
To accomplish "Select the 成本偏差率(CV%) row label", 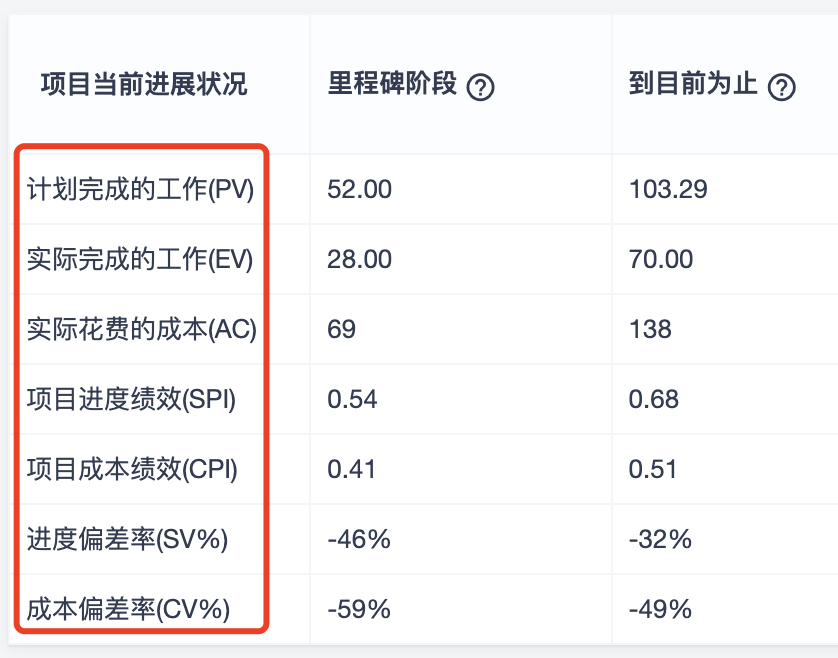I will pos(129,609).
